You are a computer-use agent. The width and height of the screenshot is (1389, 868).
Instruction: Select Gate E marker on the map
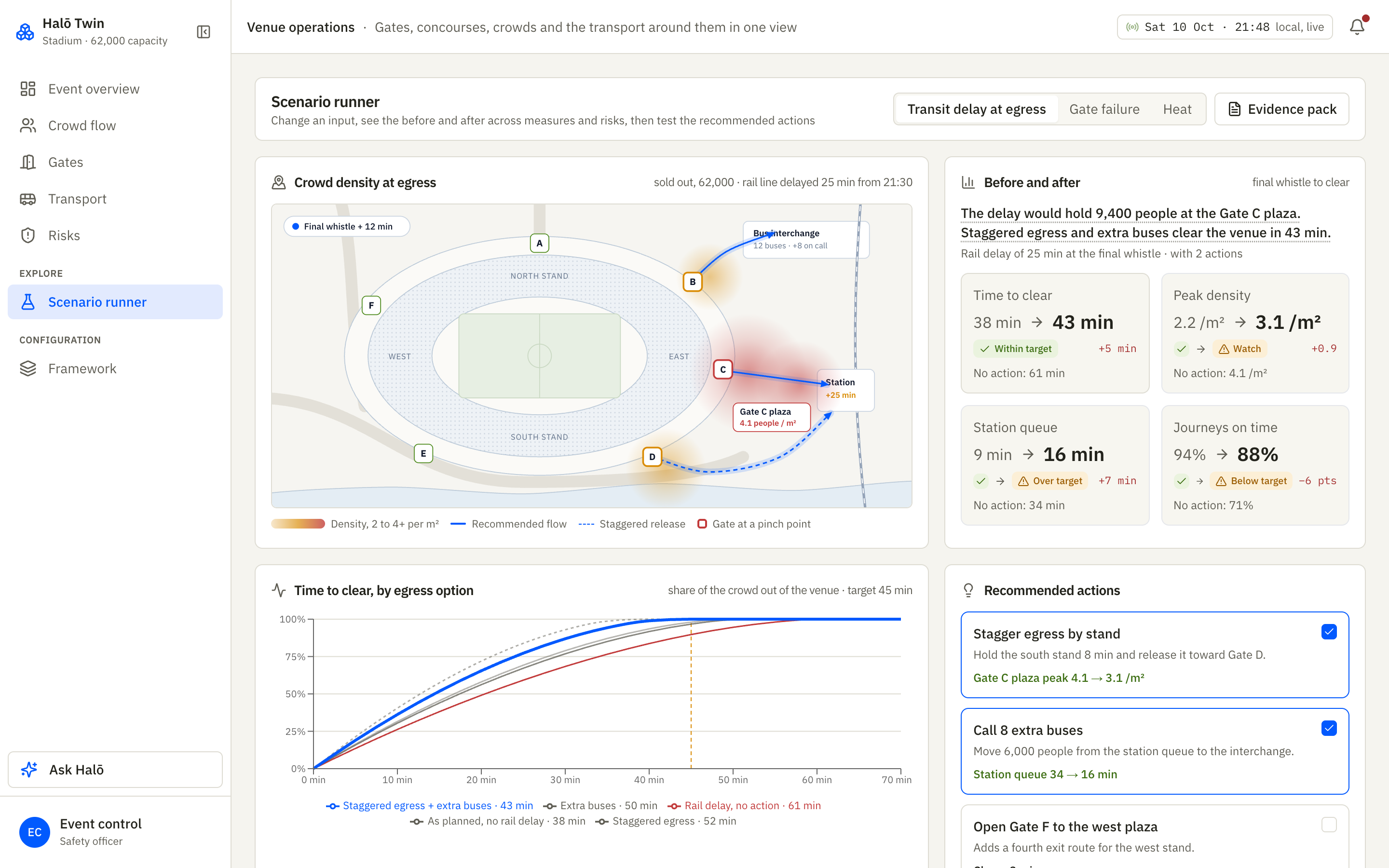tap(423, 453)
